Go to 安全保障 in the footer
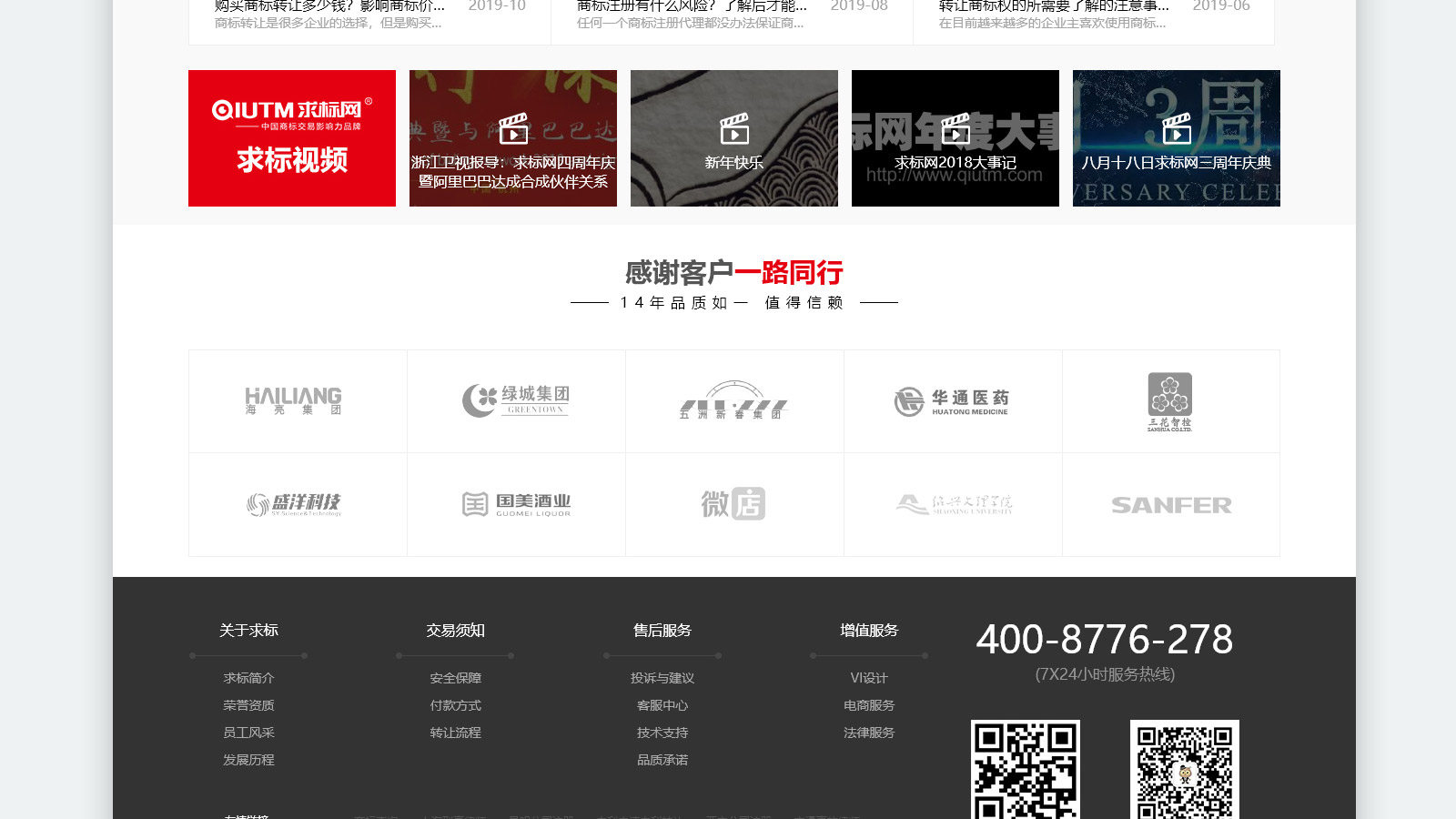1456x819 pixels. (x=455, y=678)
